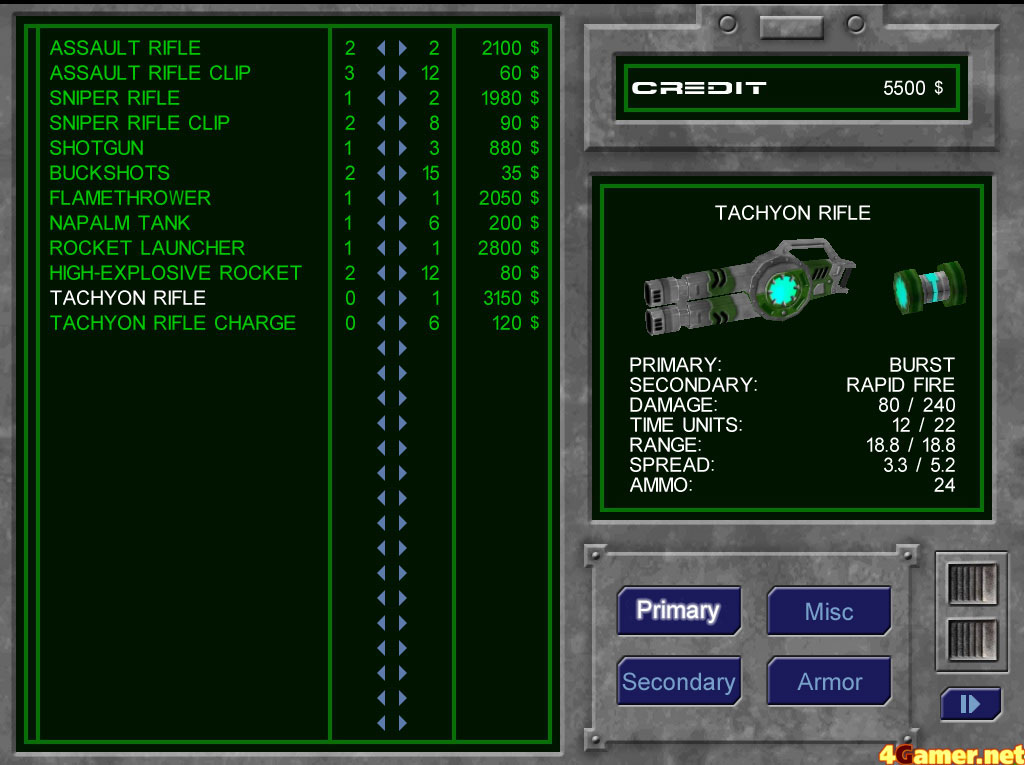Select ROCKET LAUNCHER weapon

(147, 248)
